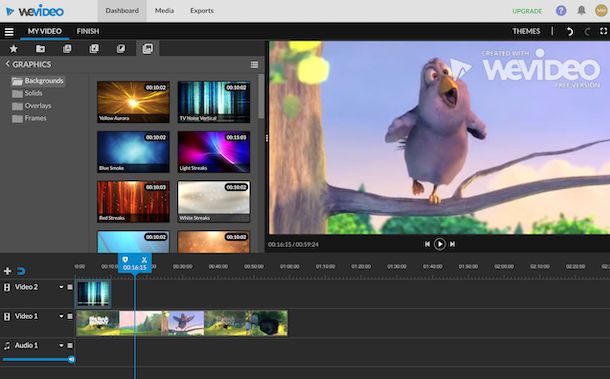Select the clip on Video 2 track
This screenshot has width=610, height=379.
tap(93, 294)
